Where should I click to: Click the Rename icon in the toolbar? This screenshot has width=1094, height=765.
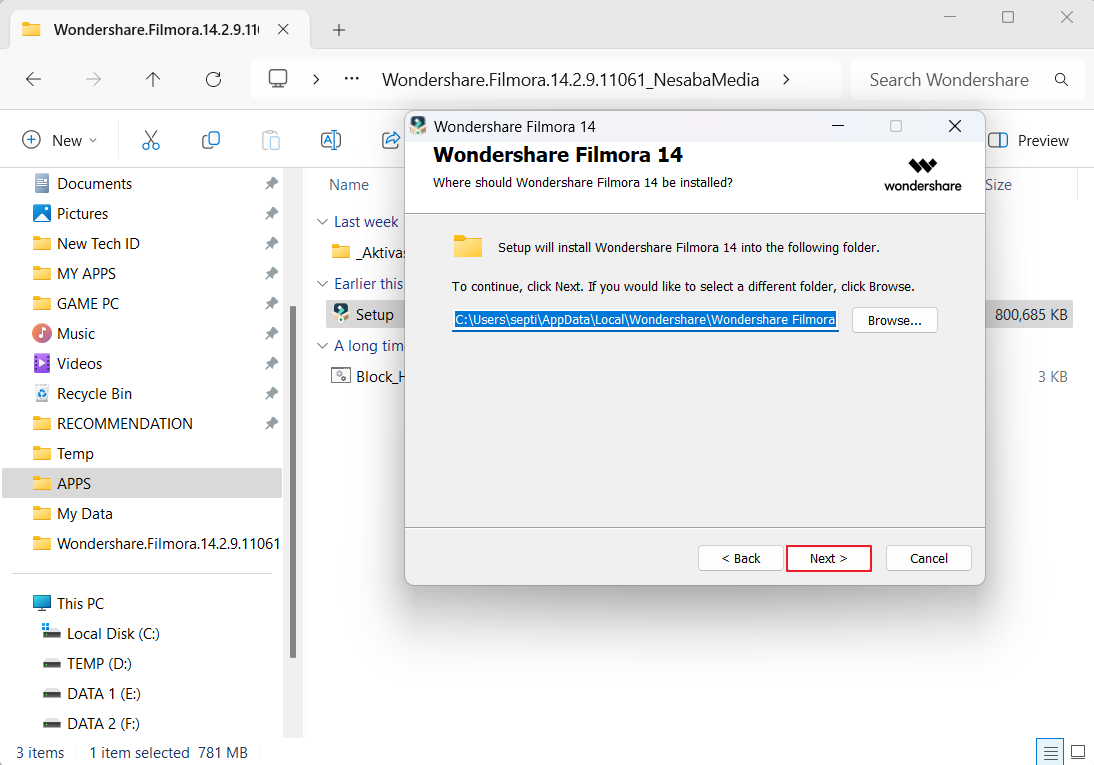[x=331, y=140]
